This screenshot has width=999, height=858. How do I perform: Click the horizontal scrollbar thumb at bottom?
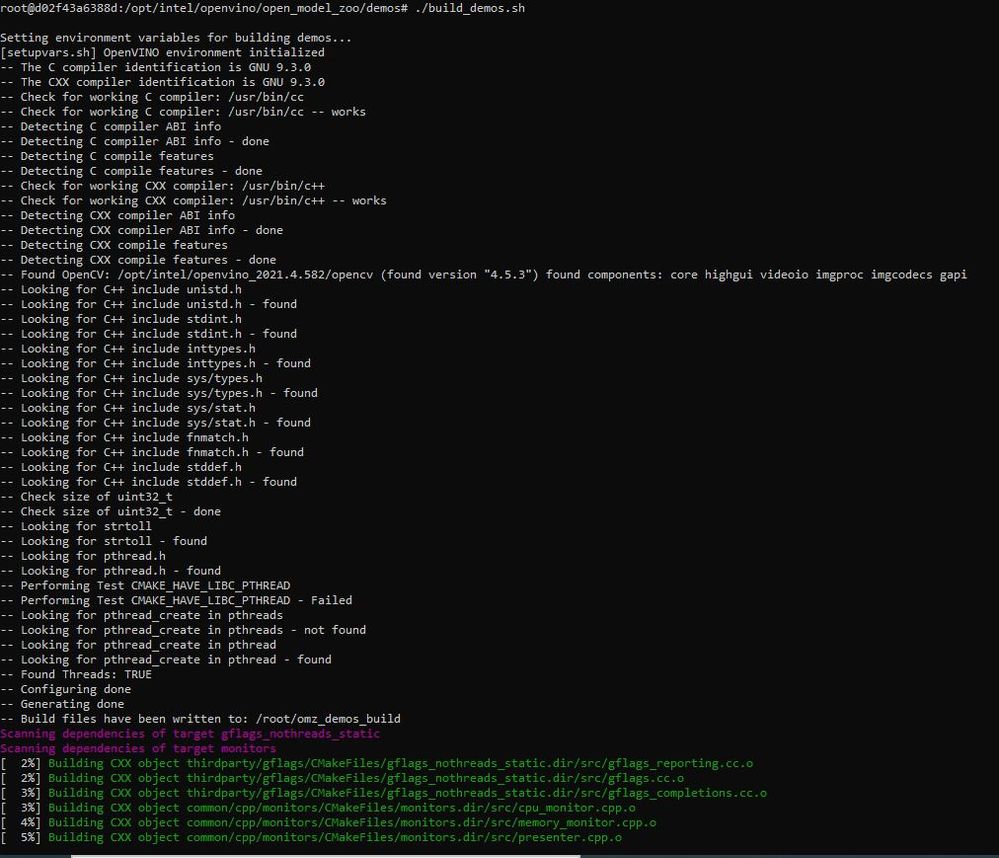click(x=325, y=855)
